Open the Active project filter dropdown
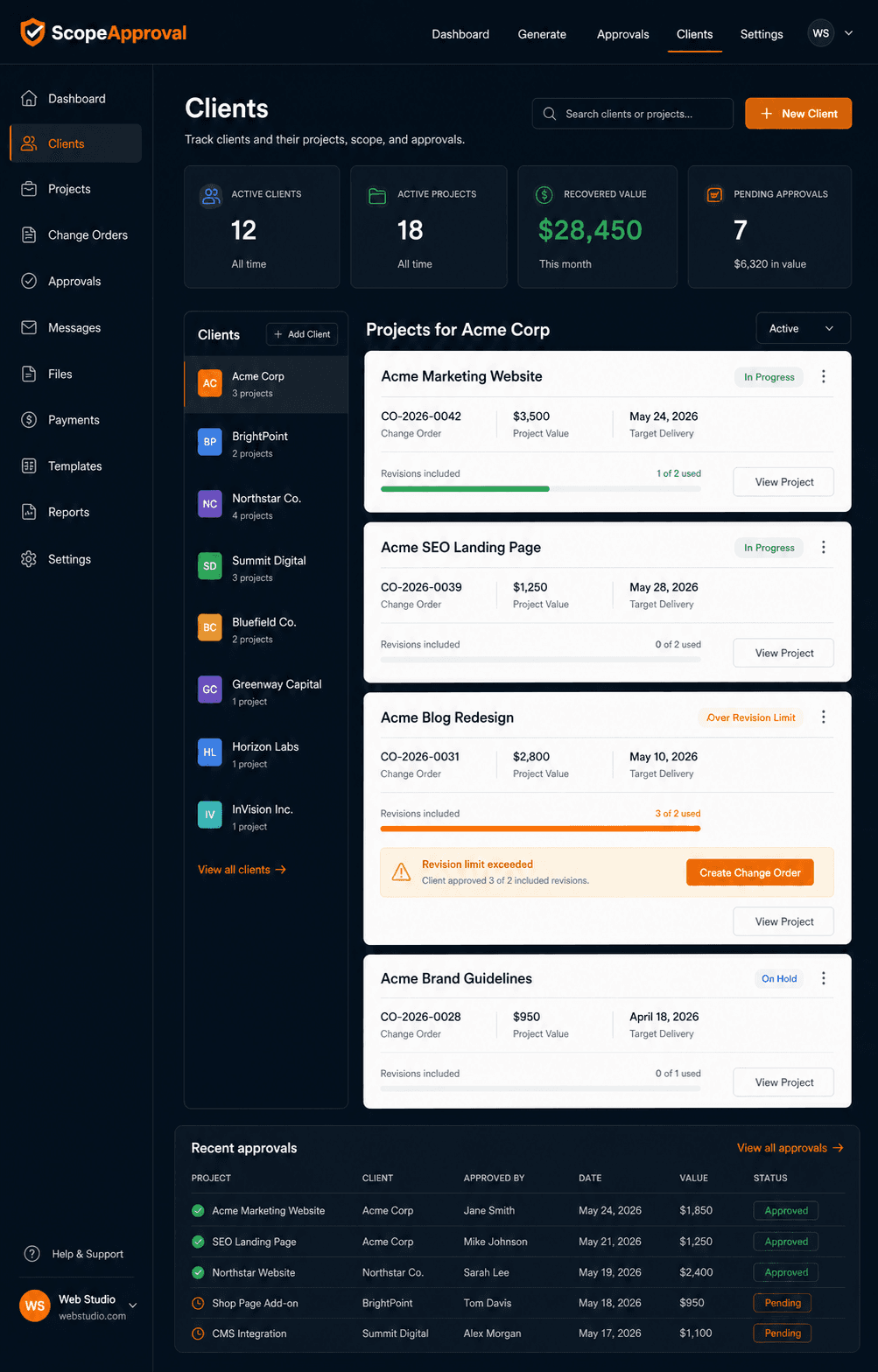Image resolution: width=878 pixels, height=1372 pixels. point(803,328)
